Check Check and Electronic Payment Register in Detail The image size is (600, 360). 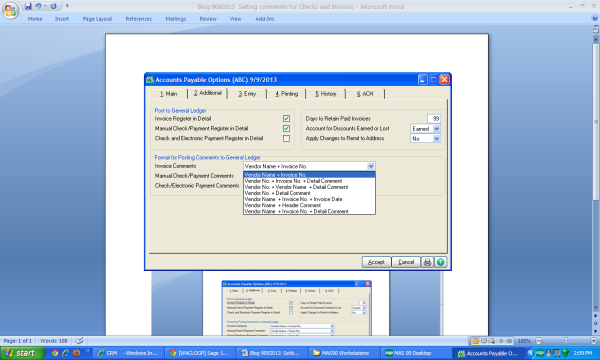click(286, 138)
